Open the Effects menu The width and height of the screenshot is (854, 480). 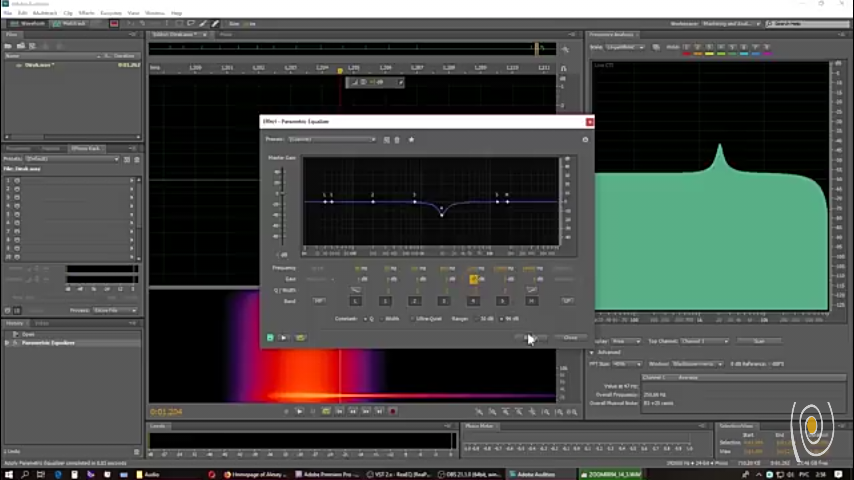tap(86, 13)
